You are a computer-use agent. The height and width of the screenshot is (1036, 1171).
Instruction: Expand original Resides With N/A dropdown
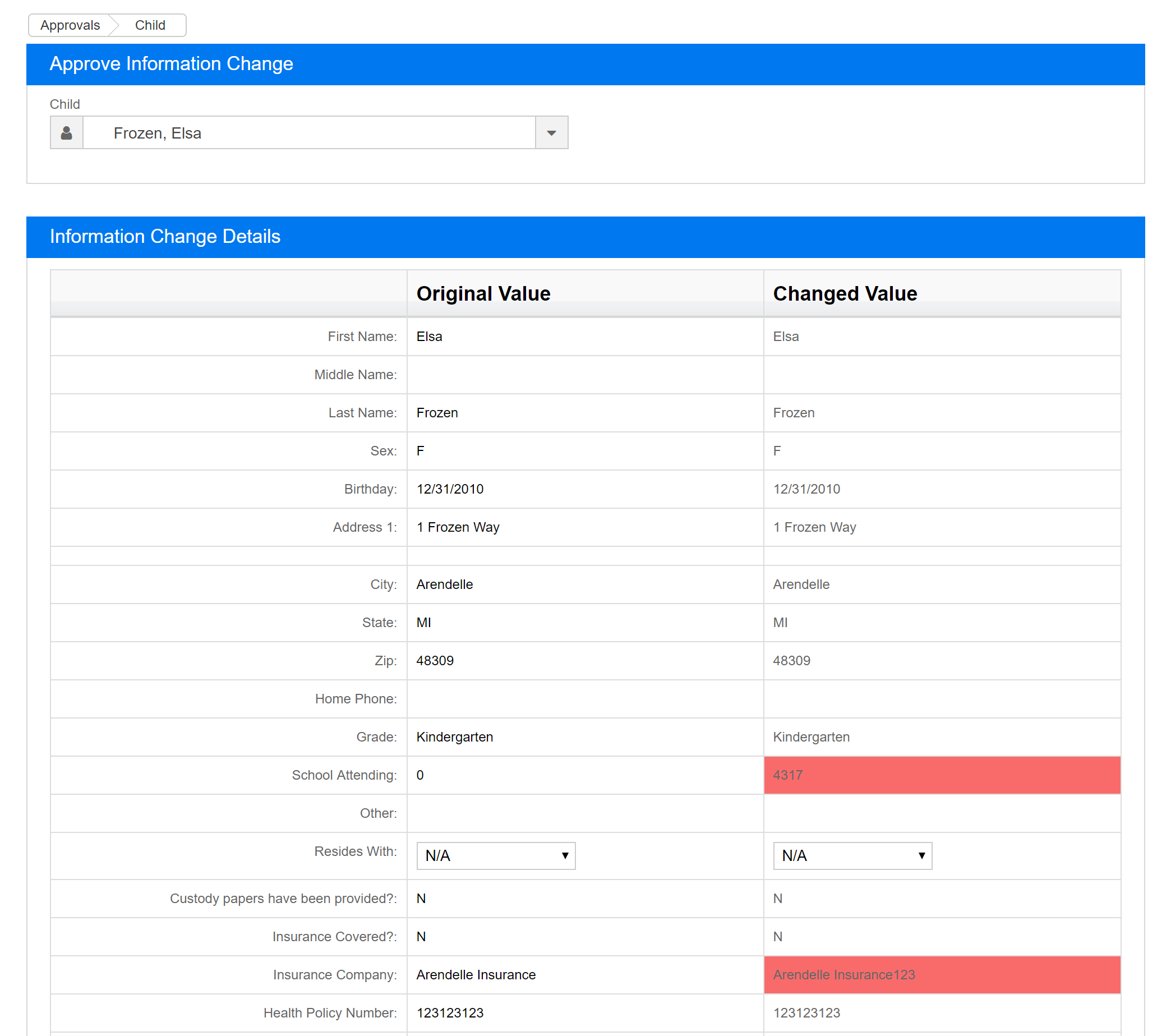click(496, 855)
